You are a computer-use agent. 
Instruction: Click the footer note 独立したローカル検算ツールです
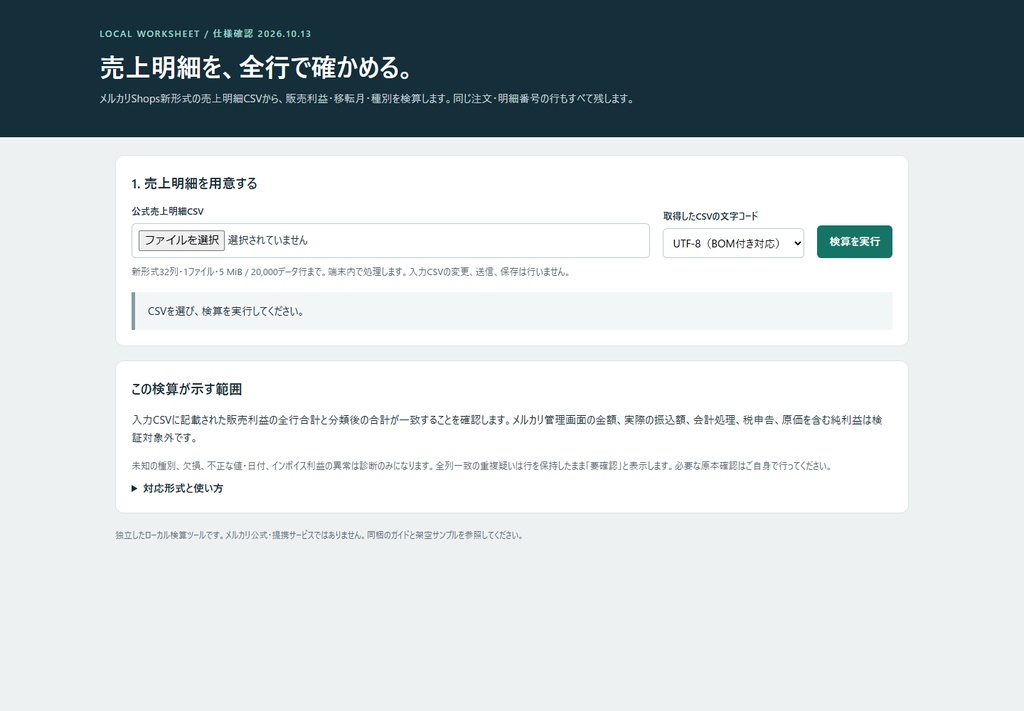point(319,535)
